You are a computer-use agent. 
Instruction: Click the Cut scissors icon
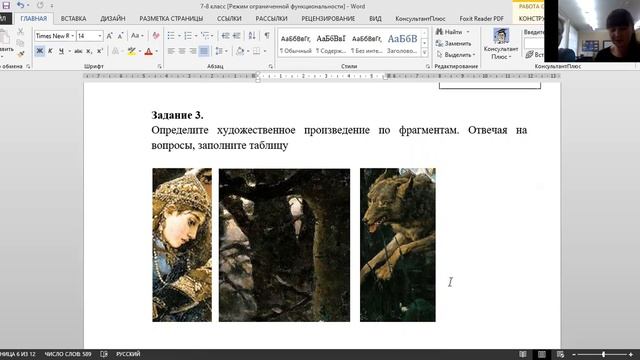click(20, 31)
